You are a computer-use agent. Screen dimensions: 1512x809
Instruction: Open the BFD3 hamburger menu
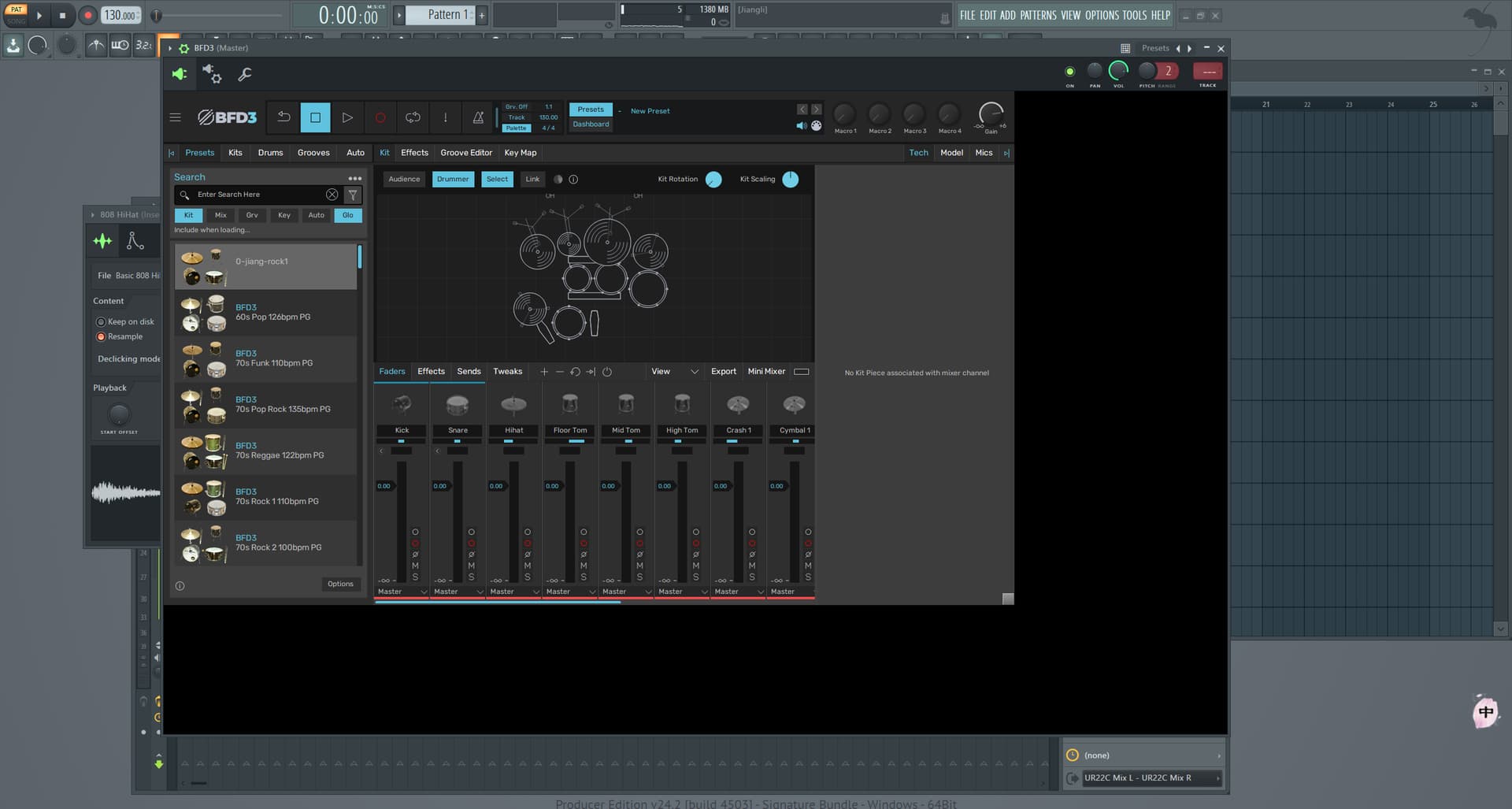(175, 117)
